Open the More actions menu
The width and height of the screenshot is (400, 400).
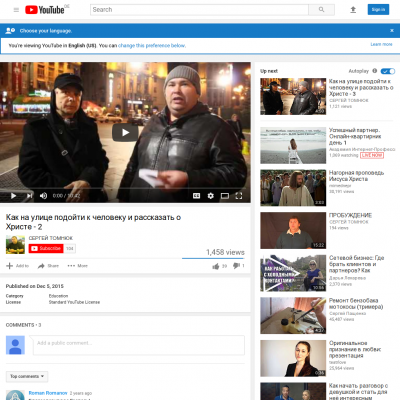[x=77, y=266]
